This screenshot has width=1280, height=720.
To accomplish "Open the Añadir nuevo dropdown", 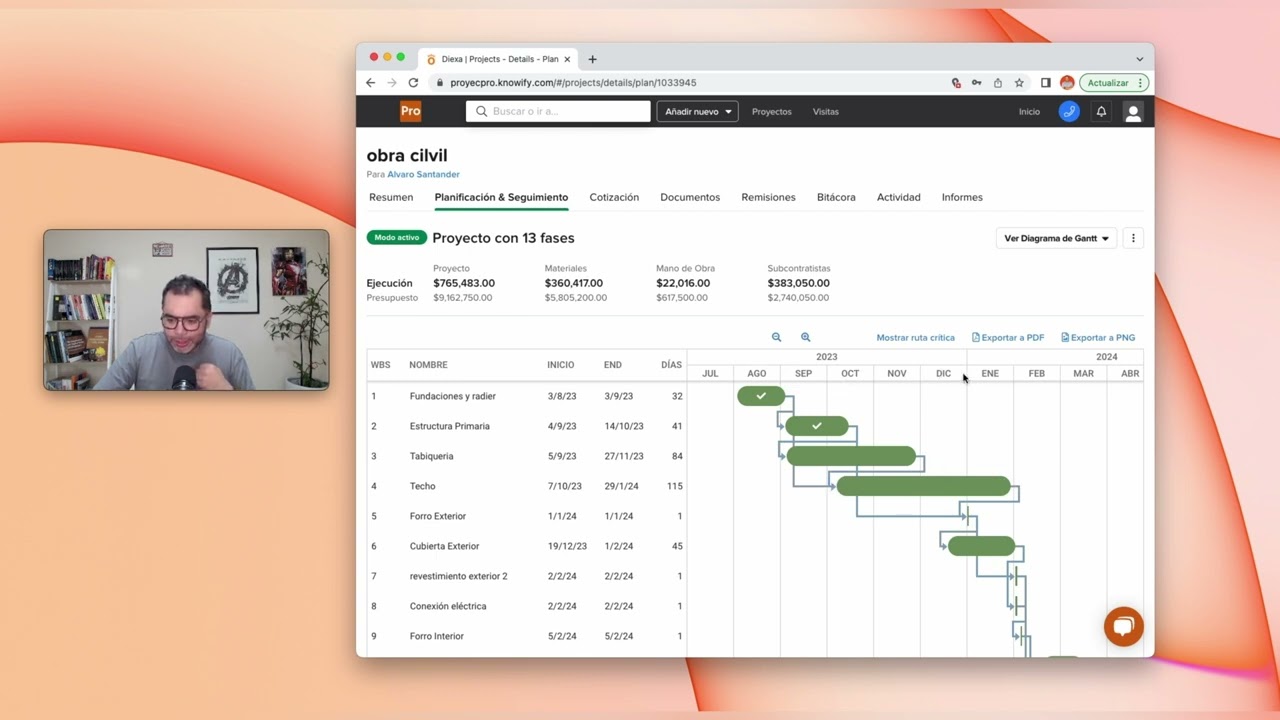I will [x=698, y=112].
